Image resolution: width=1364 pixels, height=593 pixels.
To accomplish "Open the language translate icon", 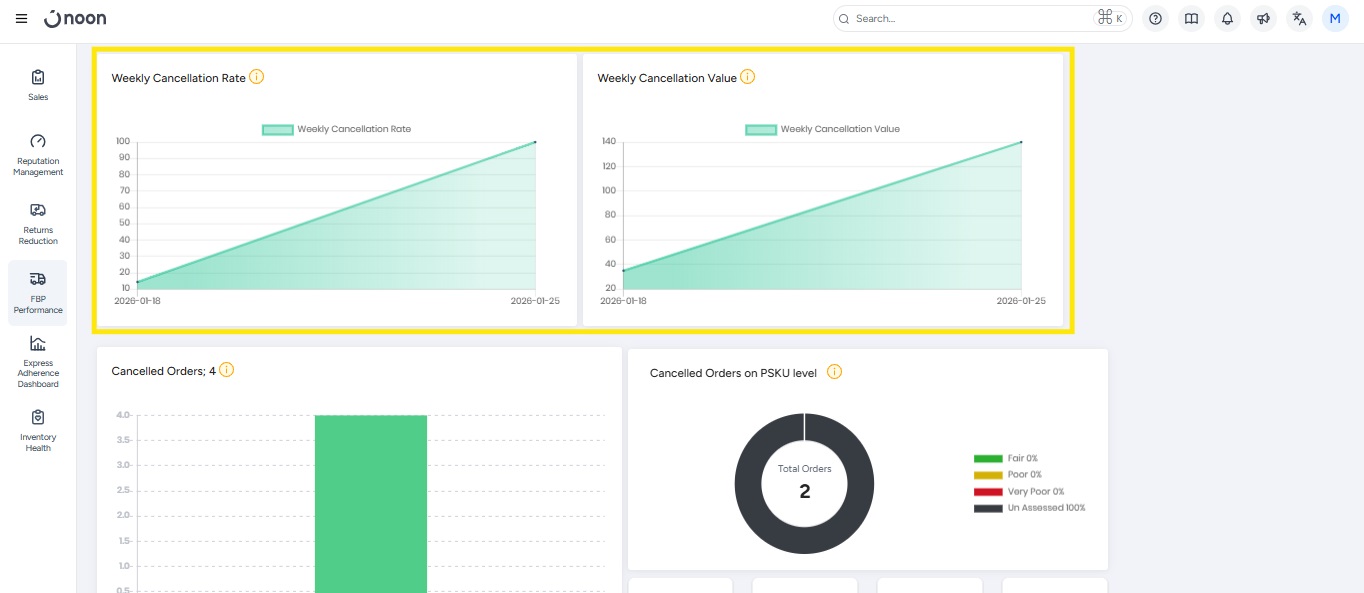I will [x=1299, y=19].
